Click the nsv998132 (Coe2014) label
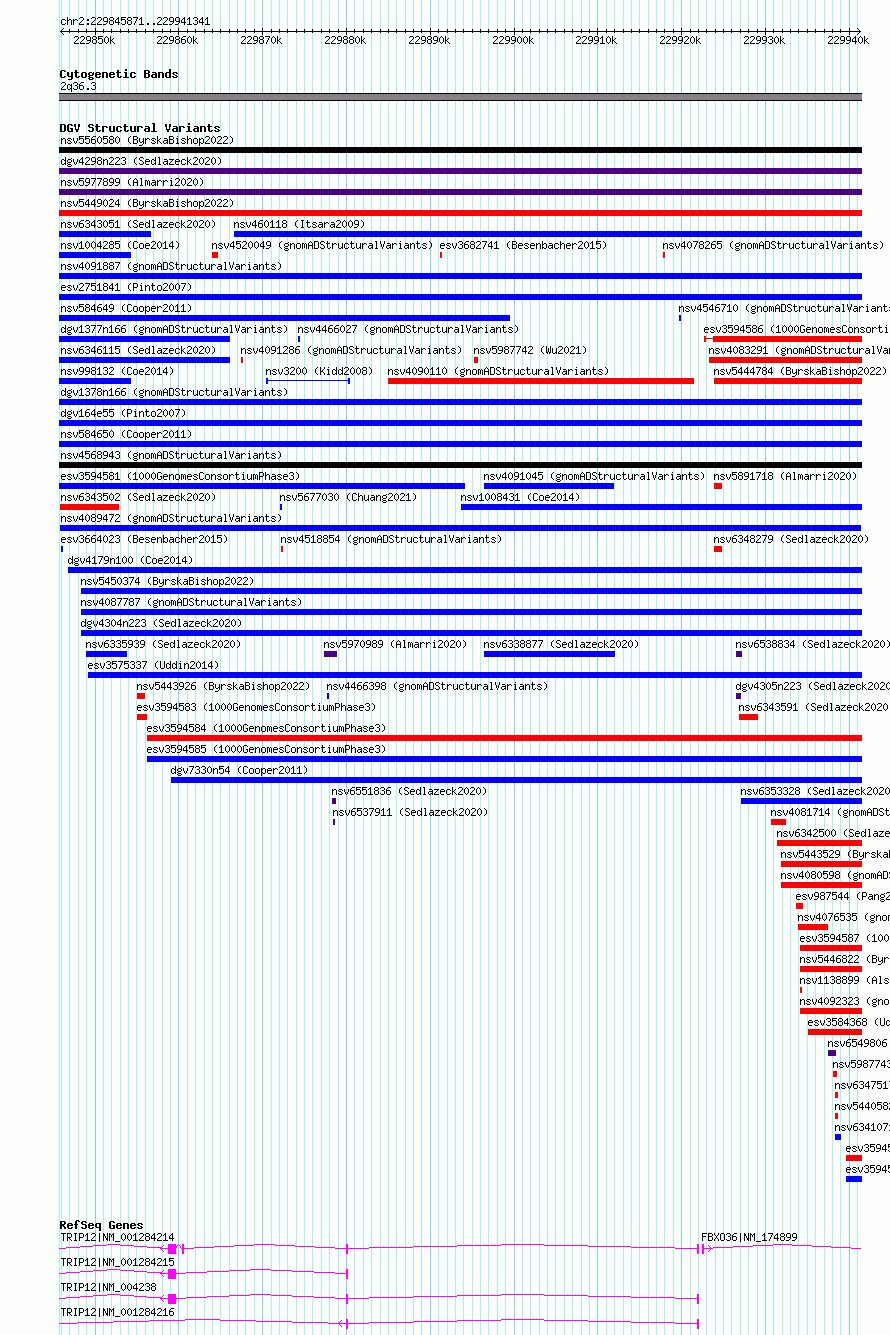890x1335 pixels. (x=117, y=371)
